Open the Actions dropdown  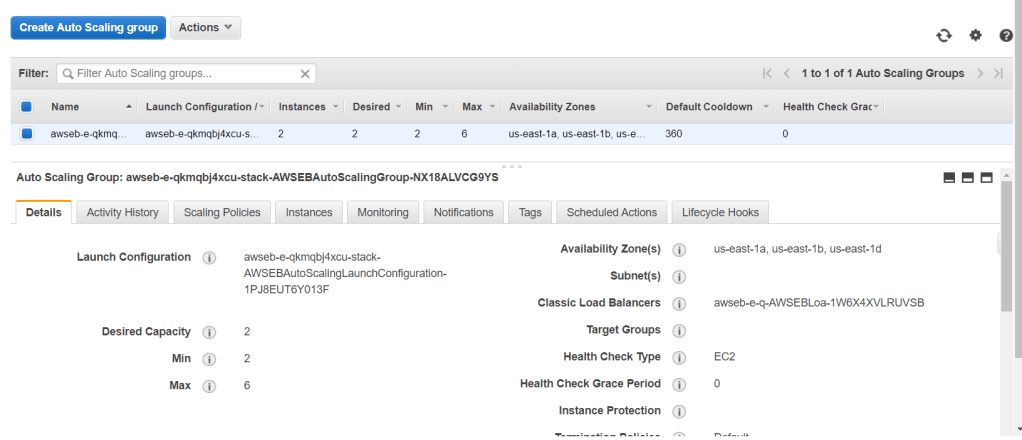click(x=205, y=28)
